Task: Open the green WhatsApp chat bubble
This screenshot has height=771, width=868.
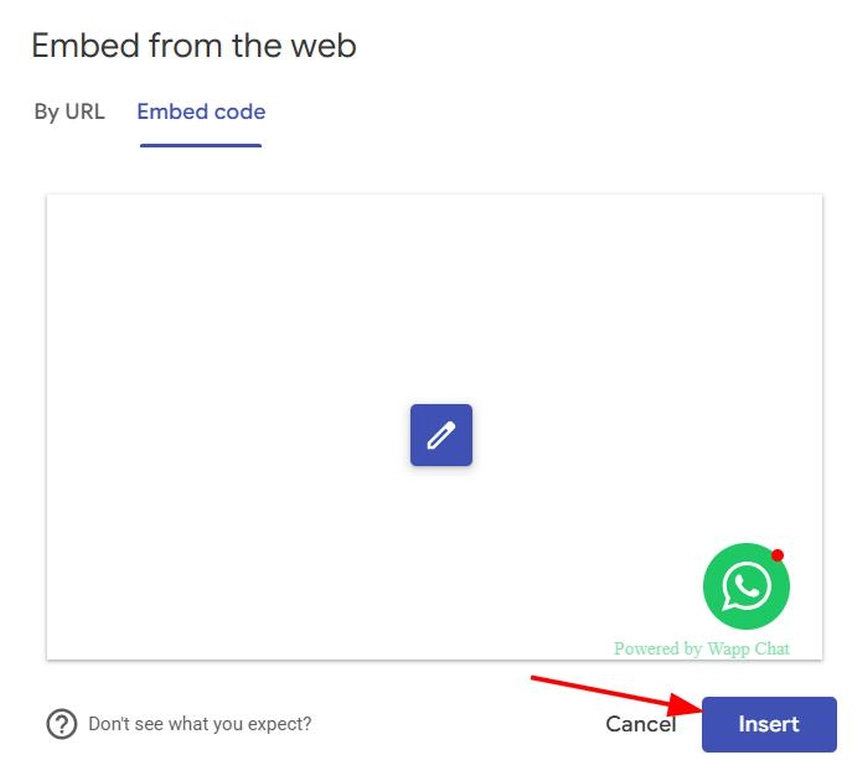Action: 746,587
